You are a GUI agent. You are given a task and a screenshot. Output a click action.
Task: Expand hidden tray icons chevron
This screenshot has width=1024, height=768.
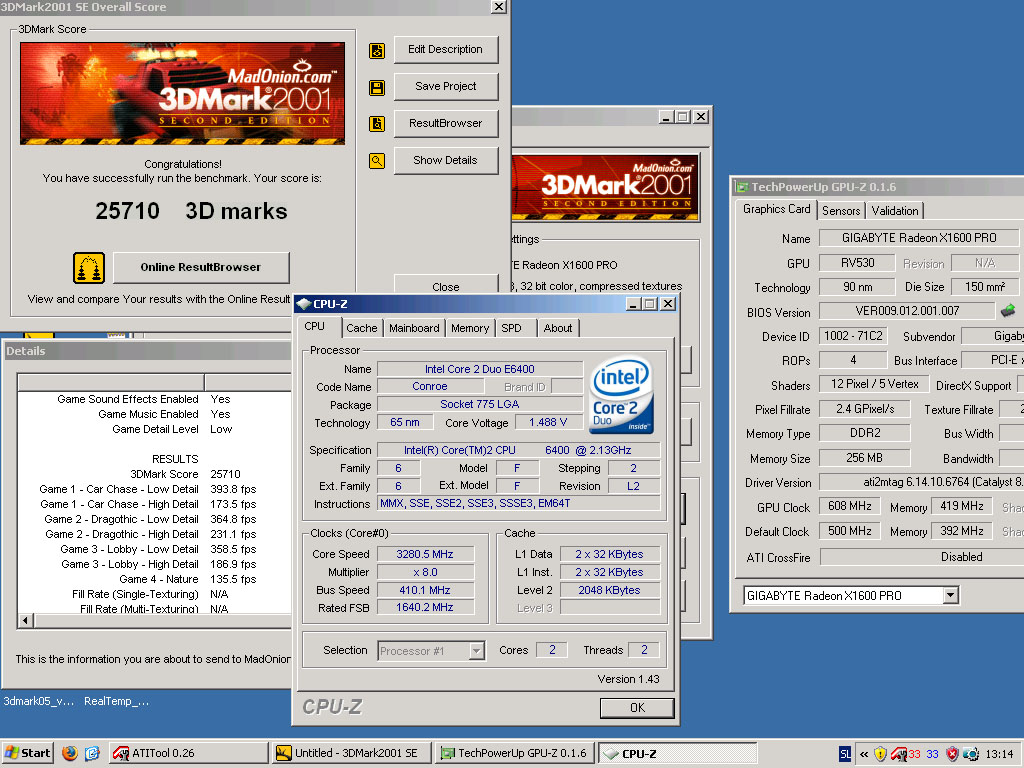pos(864,754)
